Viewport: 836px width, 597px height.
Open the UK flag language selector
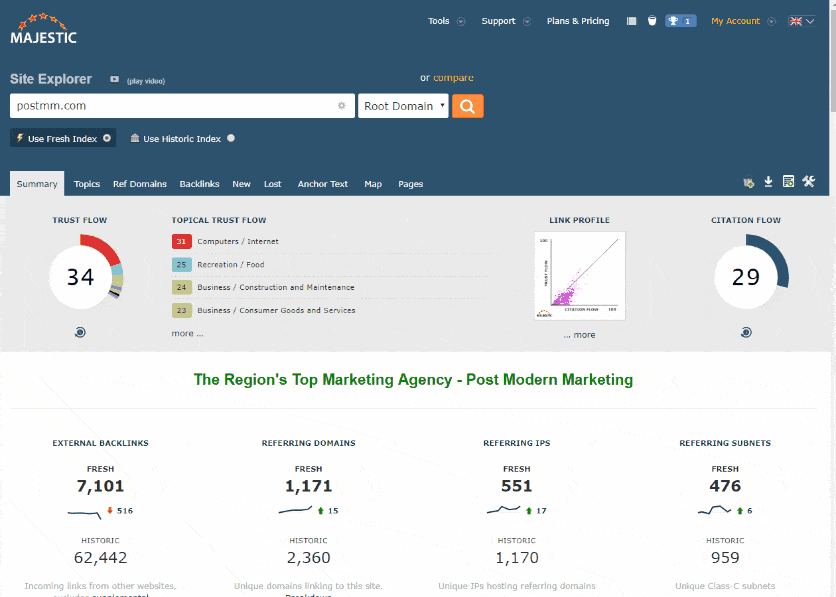801,21
